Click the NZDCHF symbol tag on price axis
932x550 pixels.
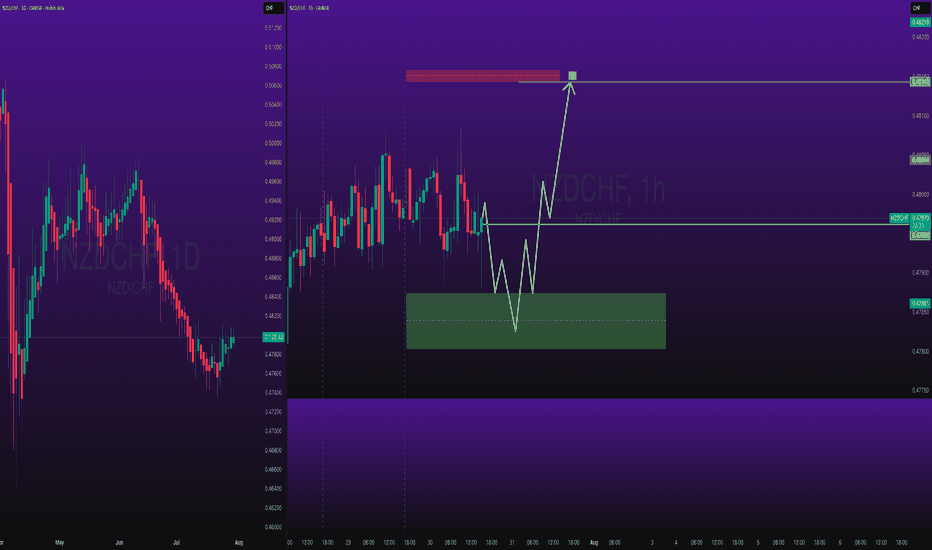[899, 218]
